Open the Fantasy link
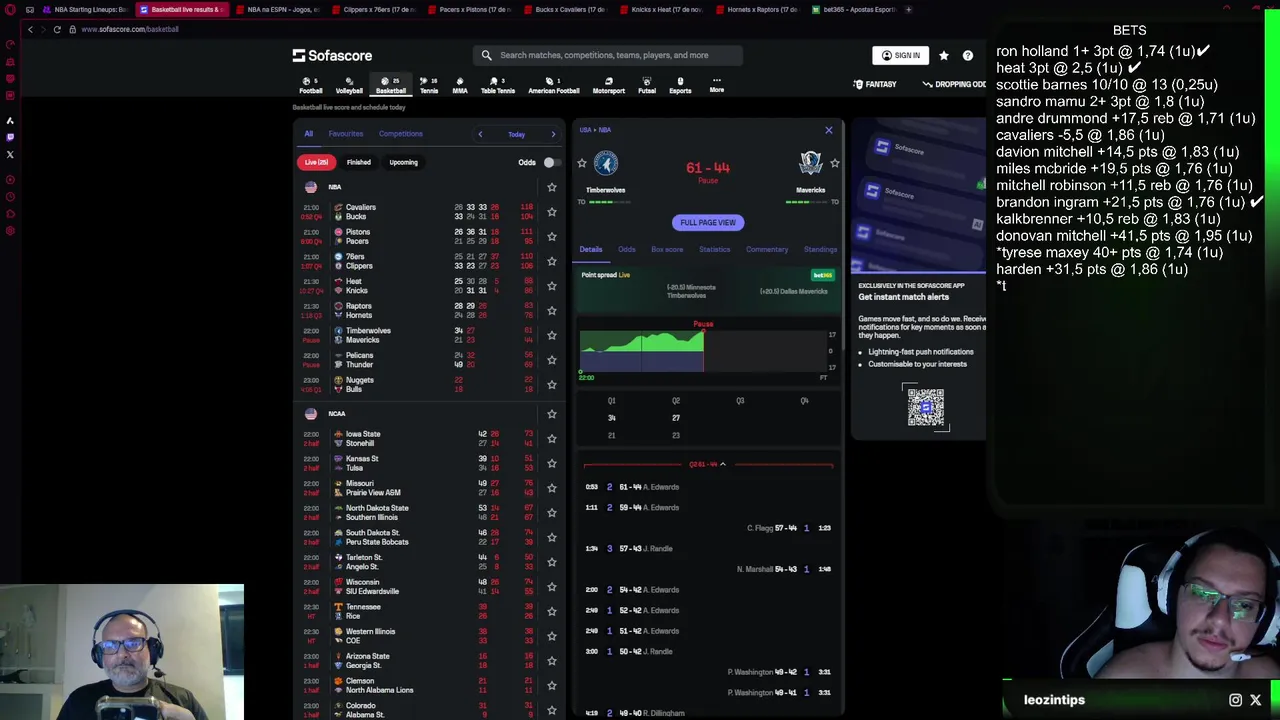The height and width of the screenshot is (720, 1280). [874, 84]
